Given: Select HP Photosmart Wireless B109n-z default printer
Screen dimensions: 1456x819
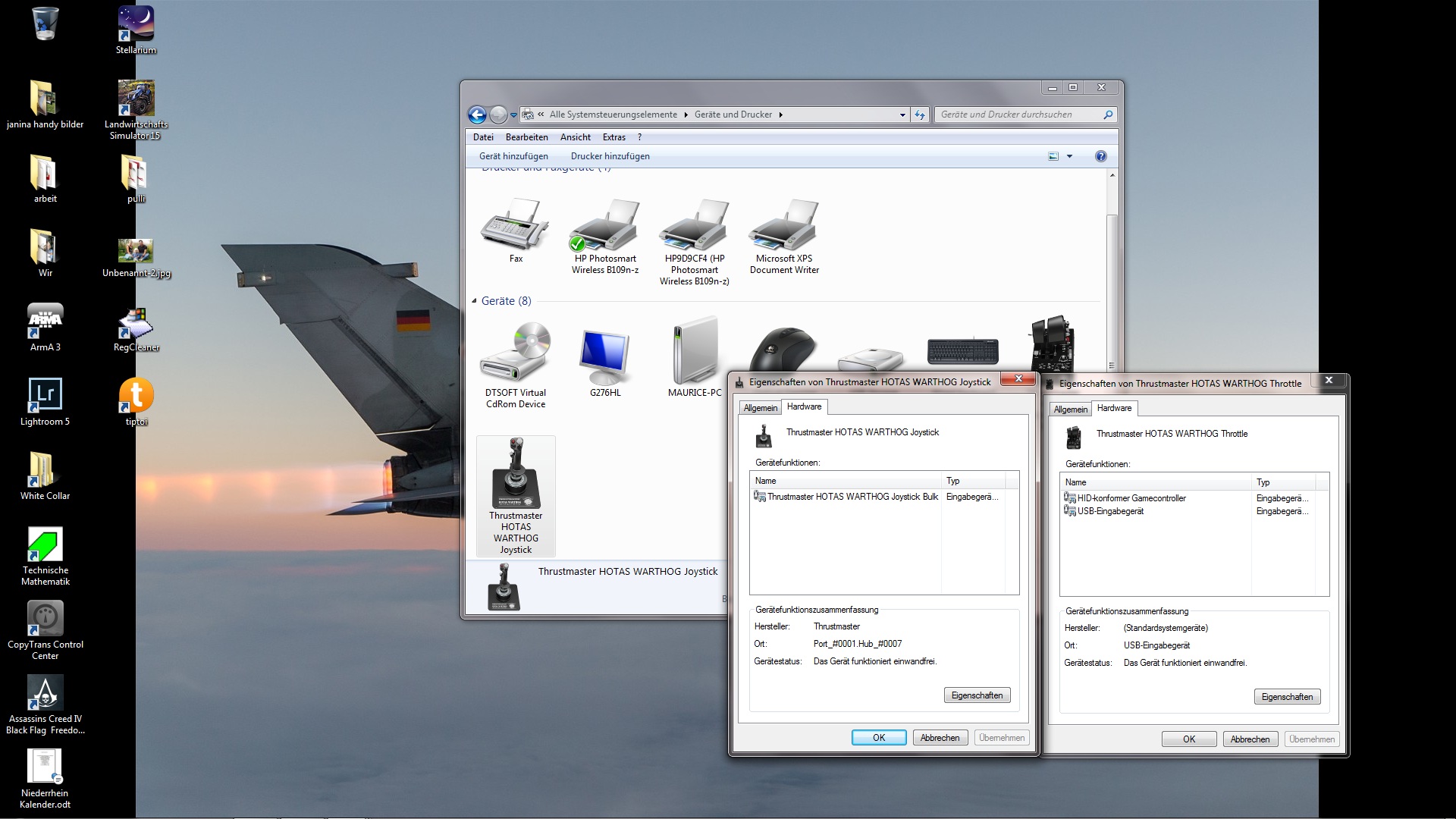Looking at the screenshot, I should coord(605,237).
